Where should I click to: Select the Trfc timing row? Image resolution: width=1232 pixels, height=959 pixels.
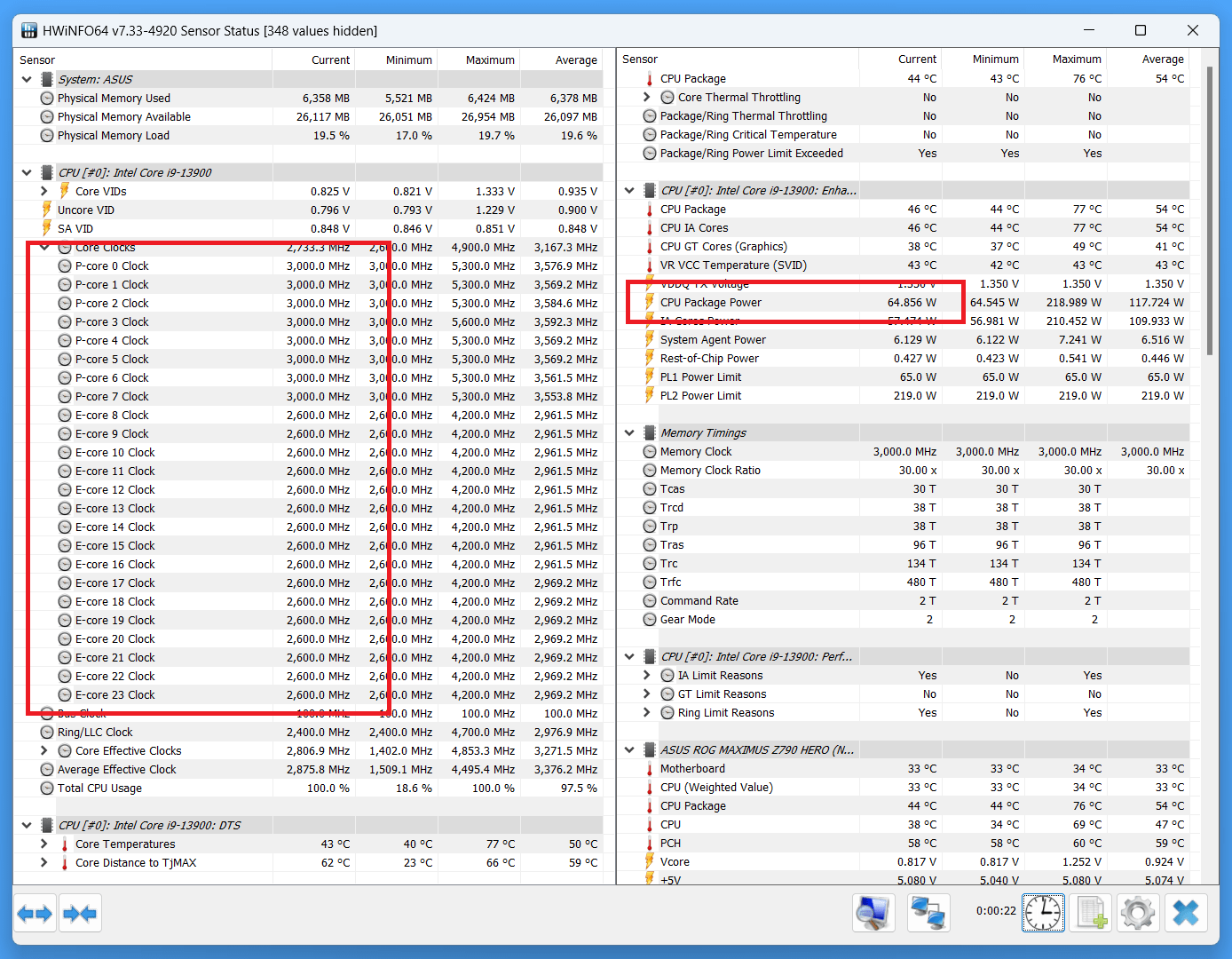click(904, 583)
